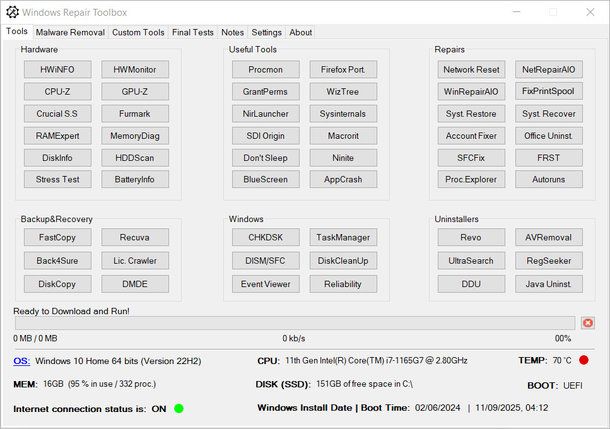Run DDU
This screenshot has height=429, width=610.
[471, 284]
